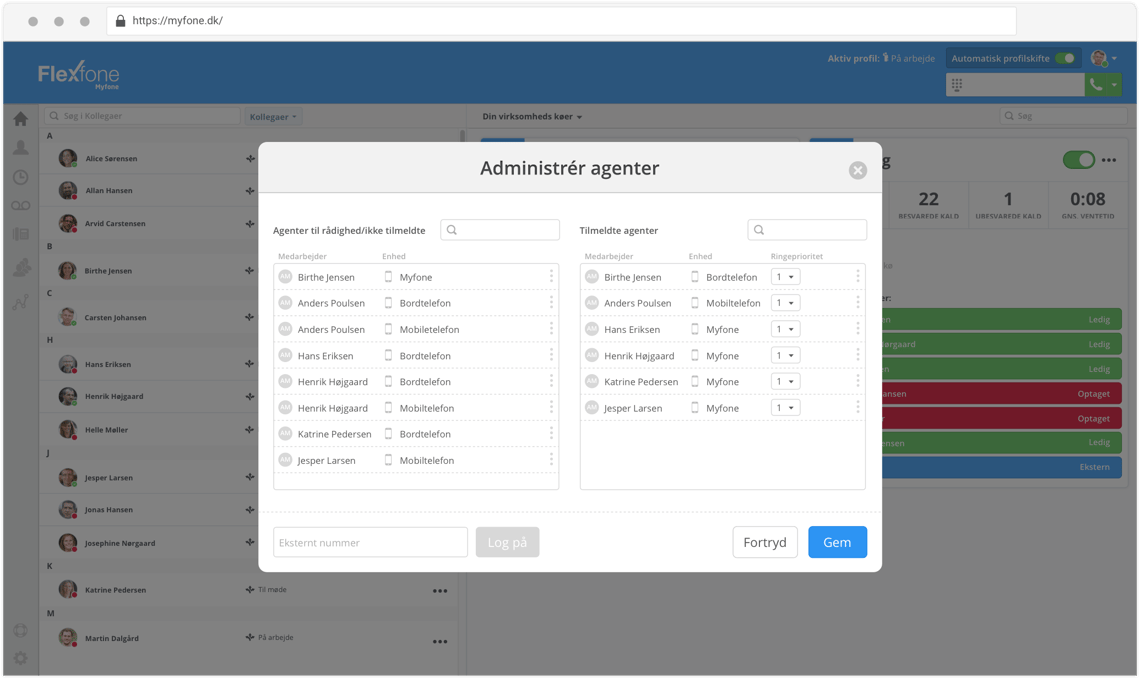Click the Fortryd cancel button
The height and width of the screenshot is (679, 1140).
click(765, 542)
